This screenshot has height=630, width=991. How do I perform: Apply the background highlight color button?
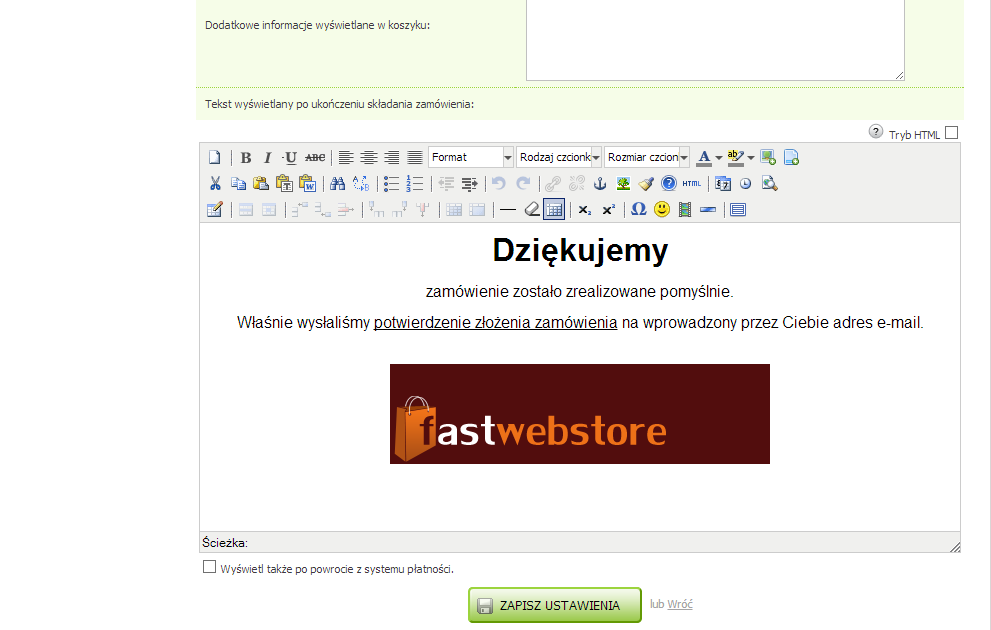pos(736,157)
